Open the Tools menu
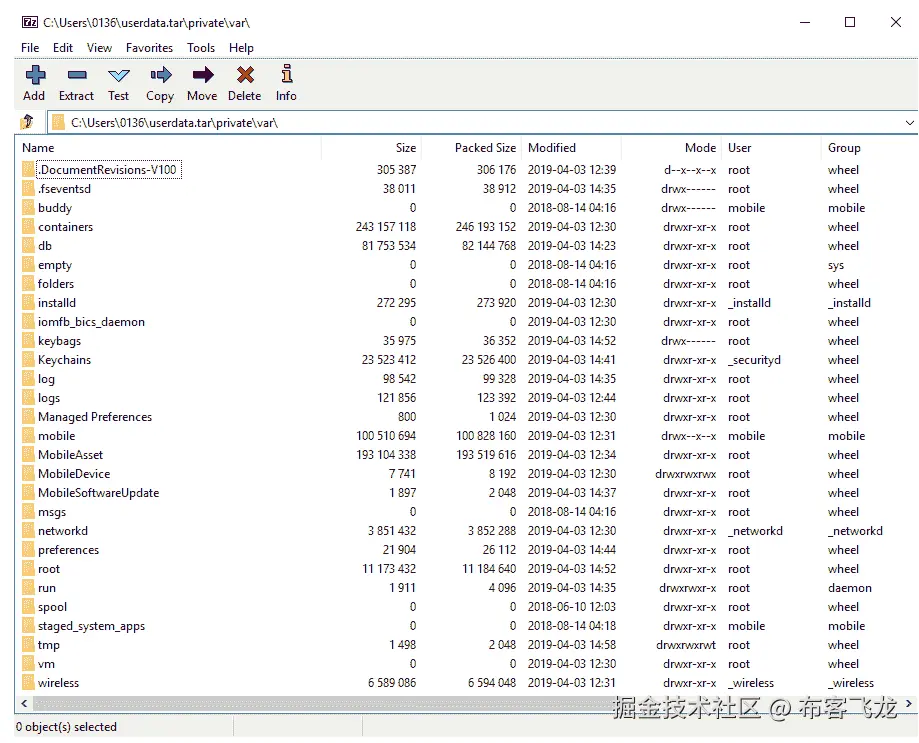Viewport: 919px width, 743px height. pos(200,48)
